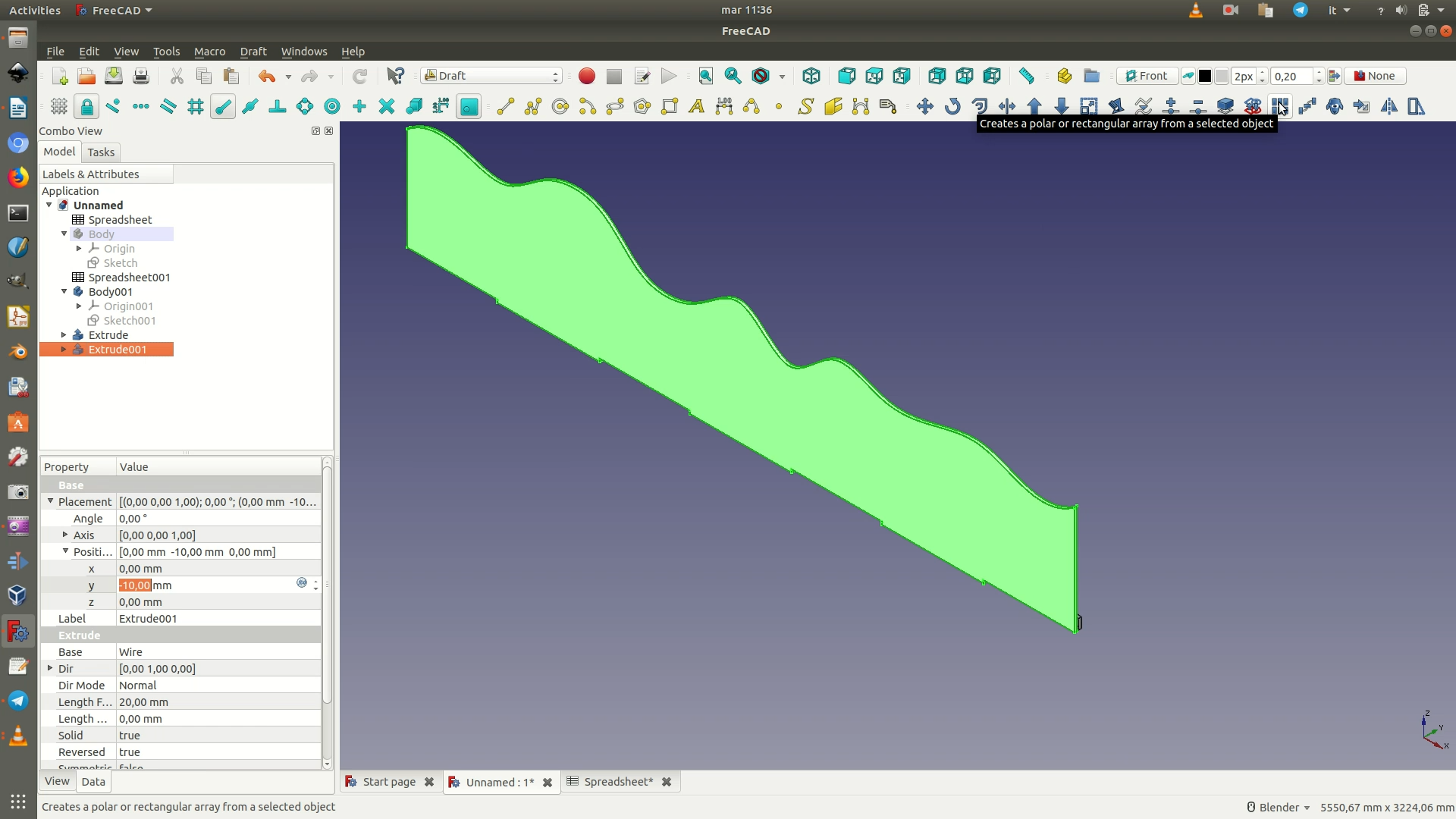Click the None autogroup button
This screenshot has height=819, width=1456.
1375,76
